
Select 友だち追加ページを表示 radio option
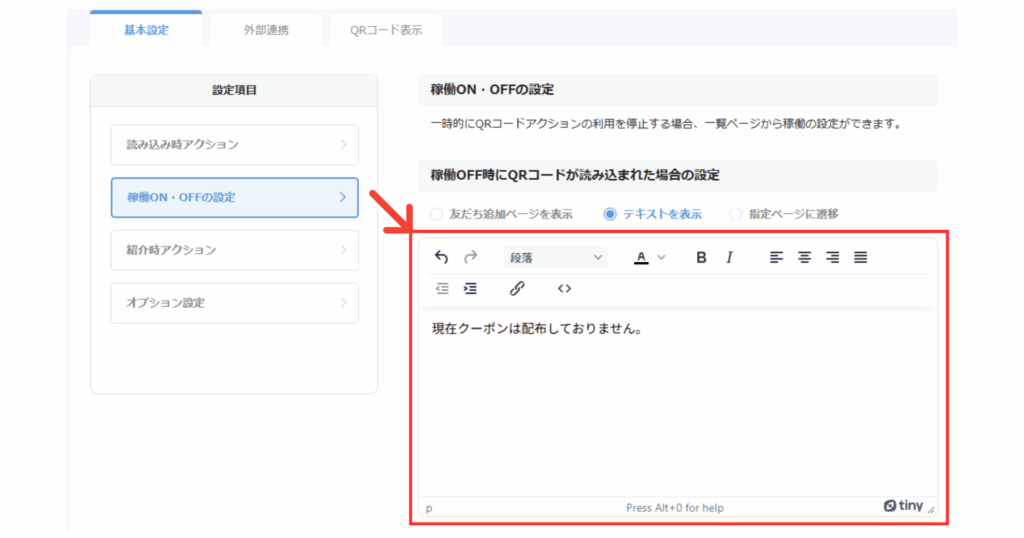[x=436, y=214]
